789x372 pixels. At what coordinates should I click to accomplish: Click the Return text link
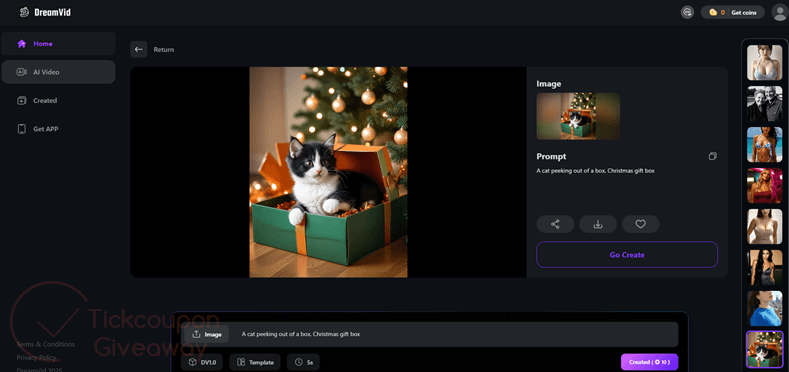(x=164, y=50)
